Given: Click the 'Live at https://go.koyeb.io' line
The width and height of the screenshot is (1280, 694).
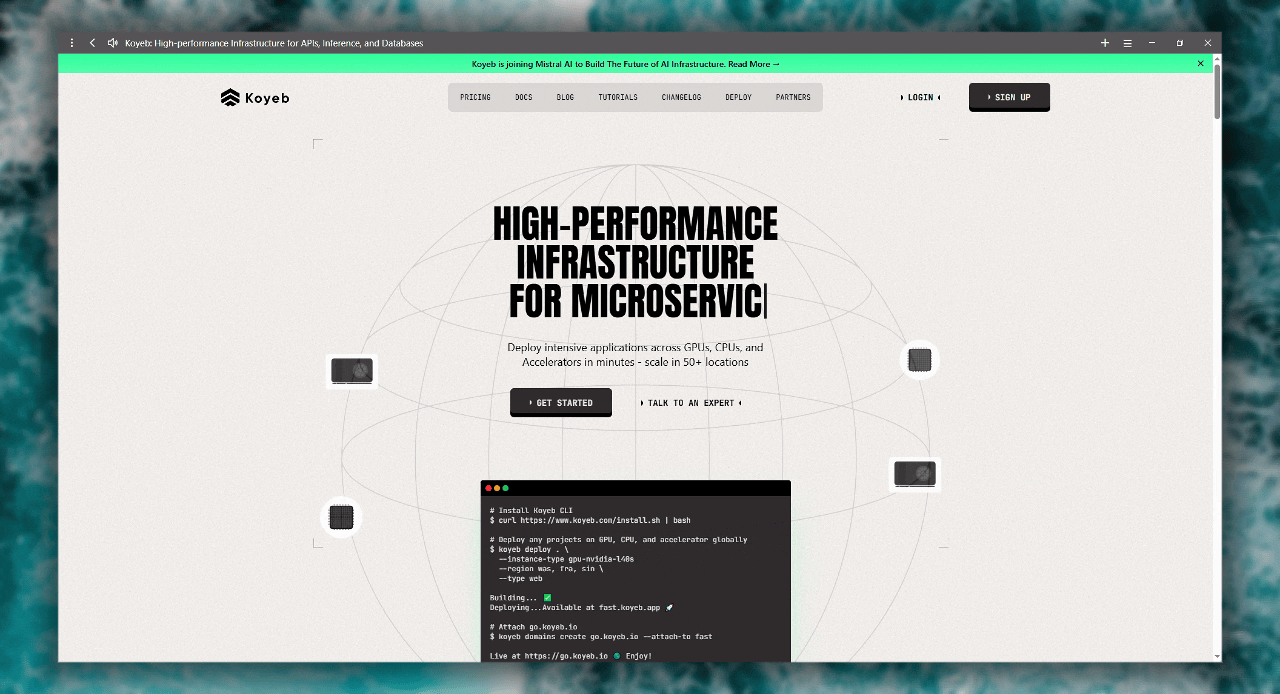Looking at the screenshot, I should tap(571, 656).
